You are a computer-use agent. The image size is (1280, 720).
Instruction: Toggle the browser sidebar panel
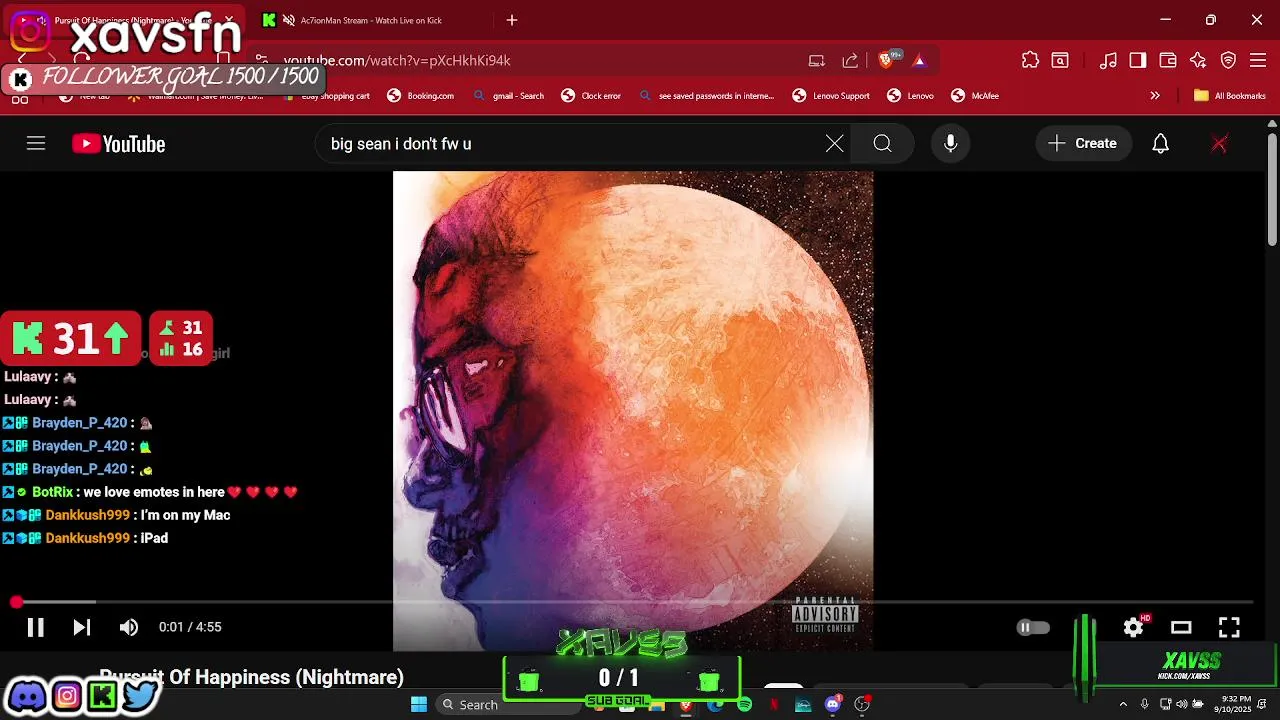pyautogui.click(x=1137, y=61)
